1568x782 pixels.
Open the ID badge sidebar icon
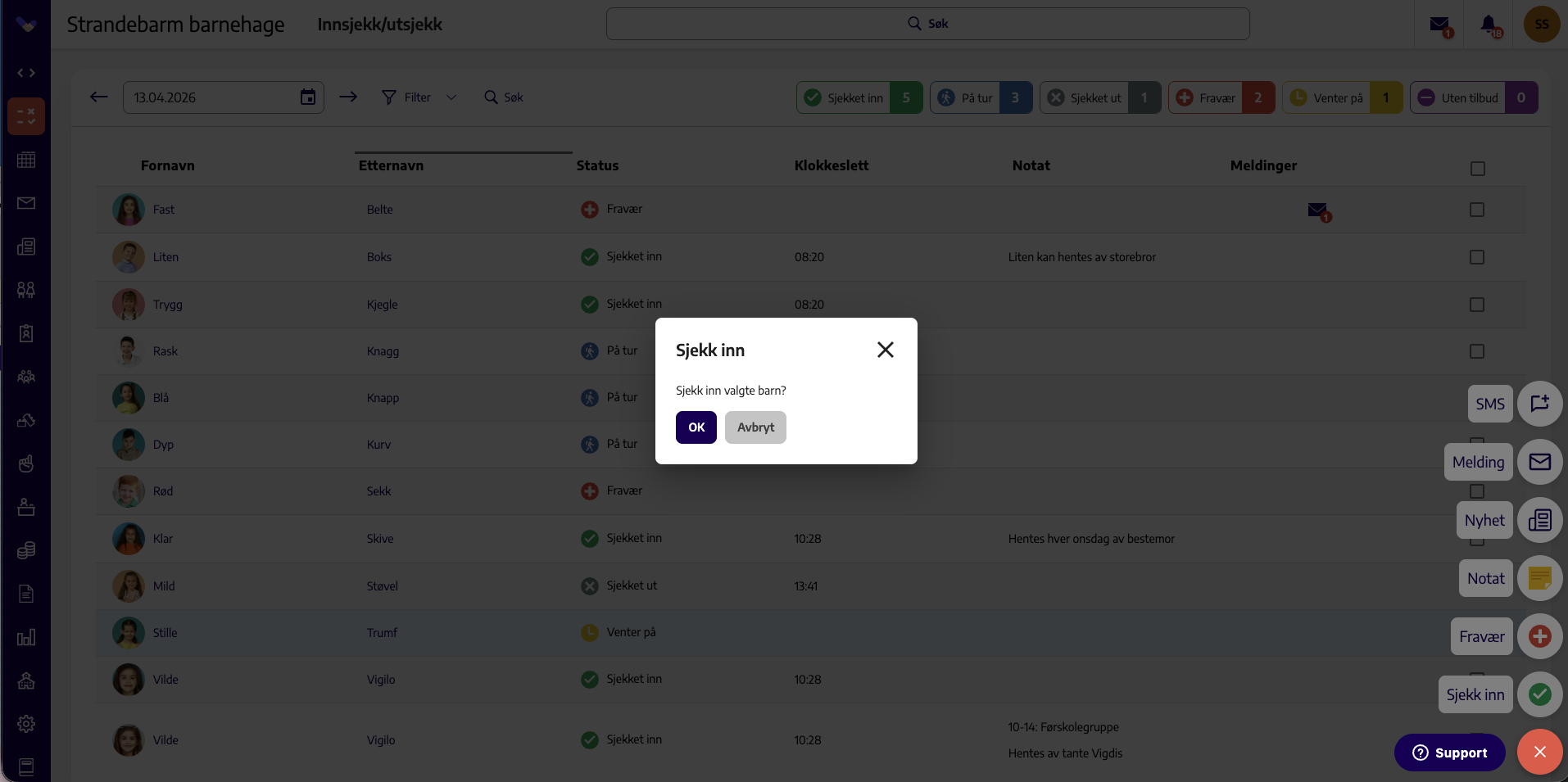click(x=26, y=333)
